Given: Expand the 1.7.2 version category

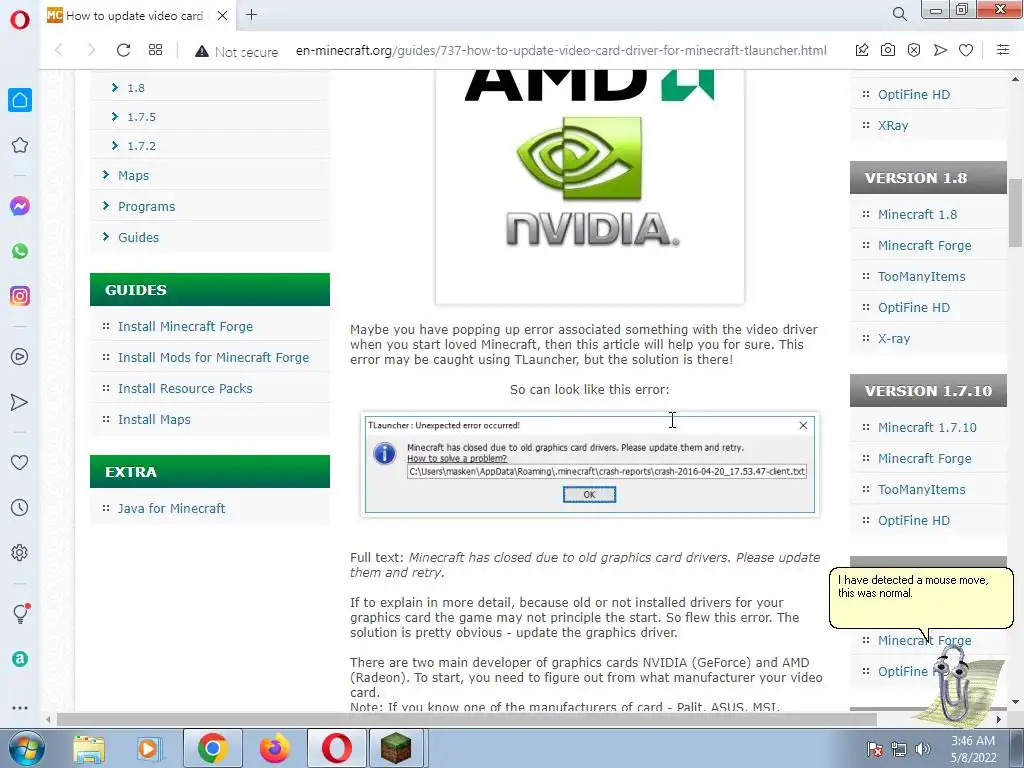Looking at the screenshot, I should [141, 146].
